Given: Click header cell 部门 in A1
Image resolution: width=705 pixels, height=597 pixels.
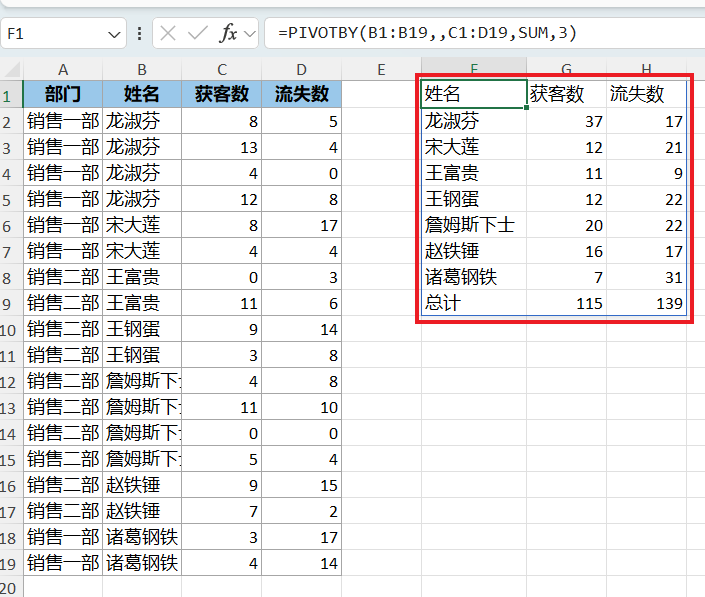Looking at the screenshot, I should (x=63, y=94).
